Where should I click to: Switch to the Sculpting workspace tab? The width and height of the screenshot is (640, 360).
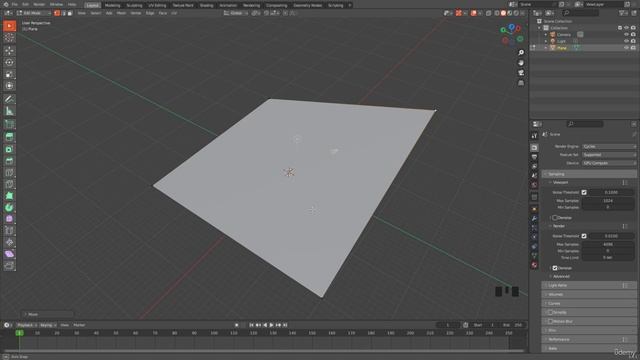pyautogui.click(x=134, y=5)
